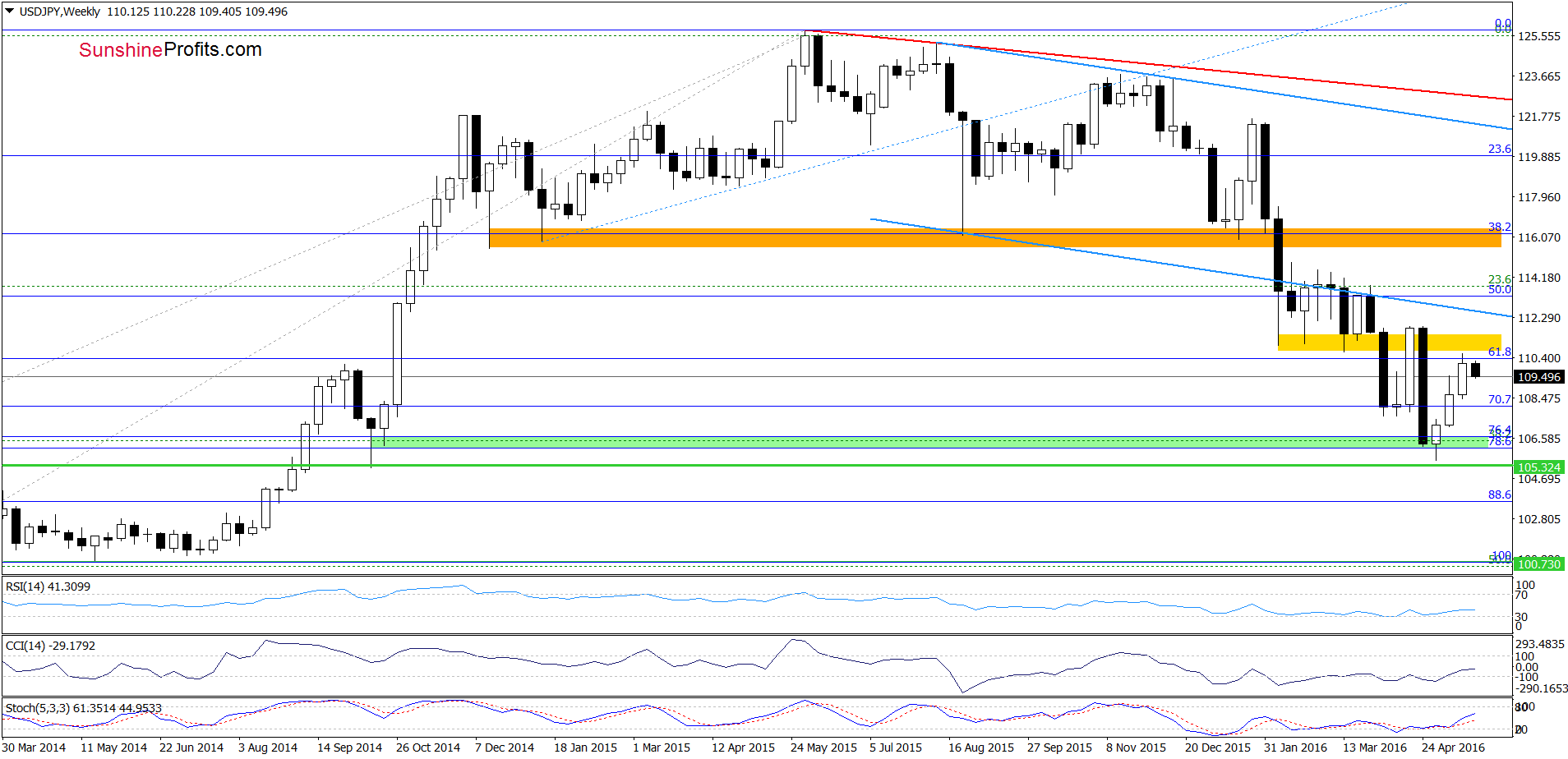Click the green 105.324 price label
The width and height of the screenshot is (1568, 759).
1538,467
